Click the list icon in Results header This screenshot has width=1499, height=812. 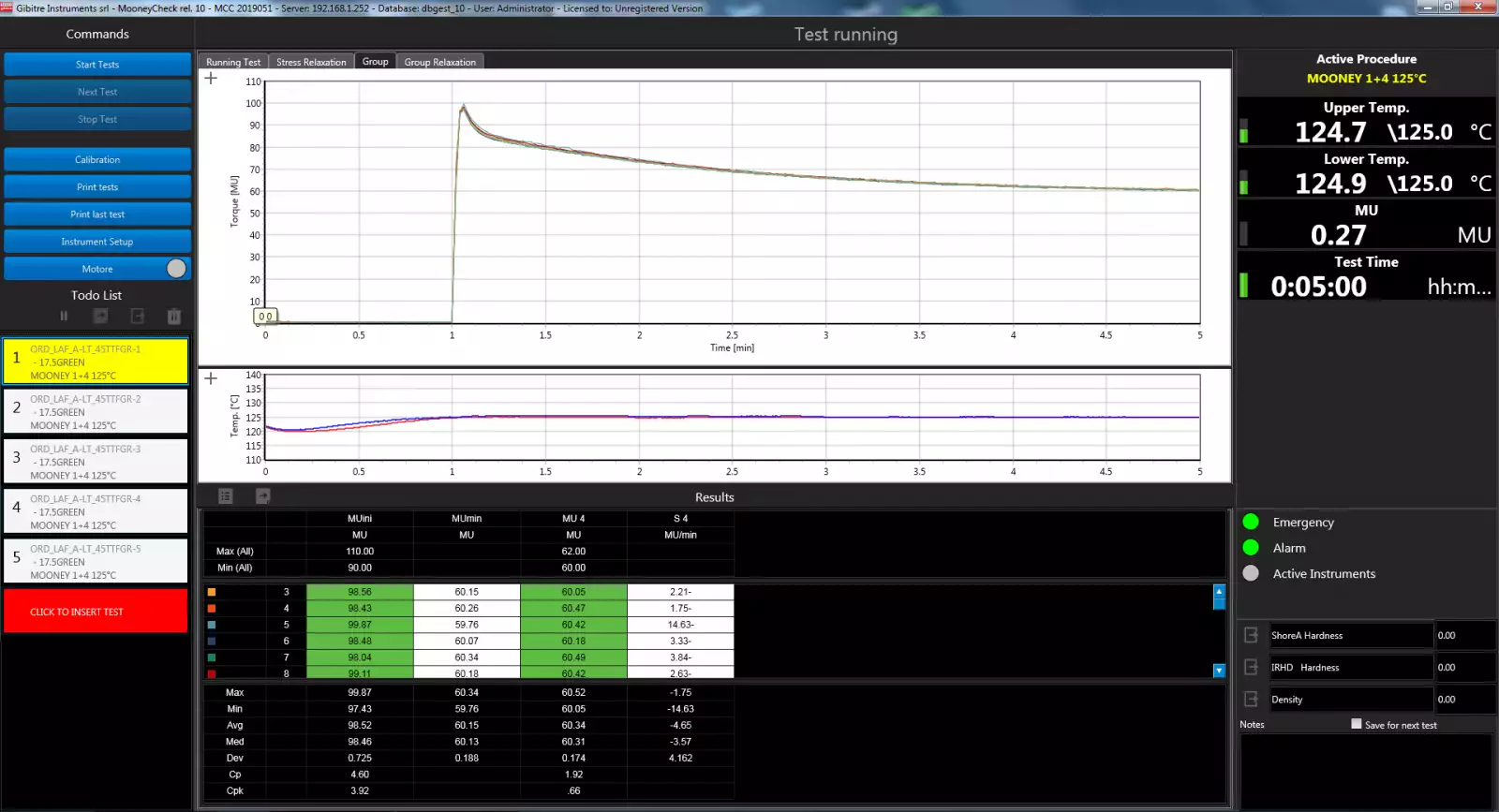click(x=226, y=496)
